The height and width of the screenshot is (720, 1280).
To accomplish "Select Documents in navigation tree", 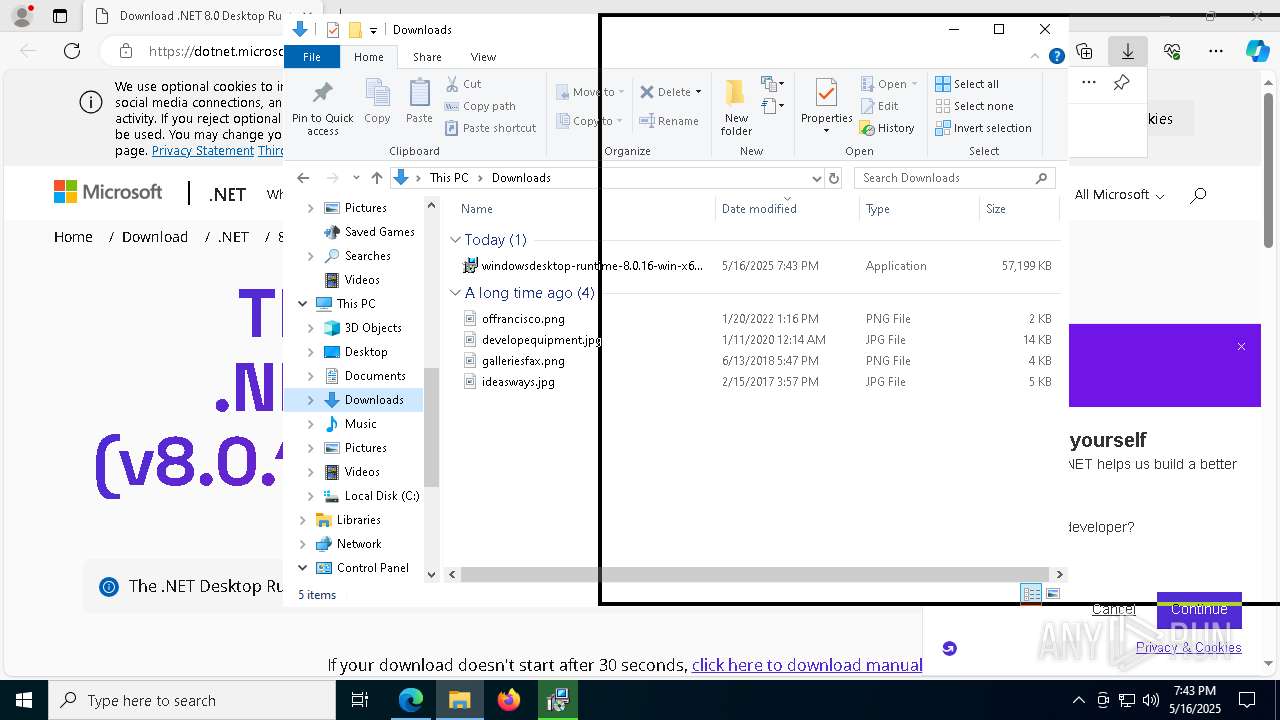I will pos(375,376).
